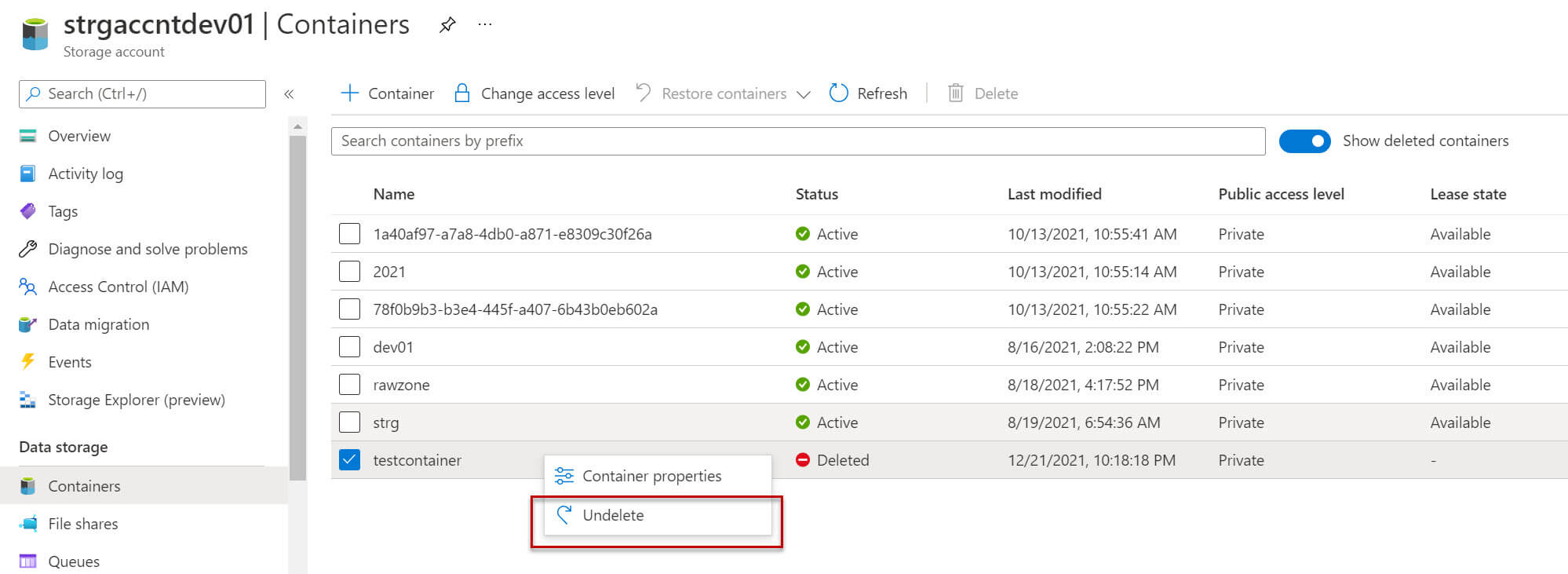Tick the checkbox for dev01
The height and width of the screenshot is (574, 1568).
[x=349, y=347]
